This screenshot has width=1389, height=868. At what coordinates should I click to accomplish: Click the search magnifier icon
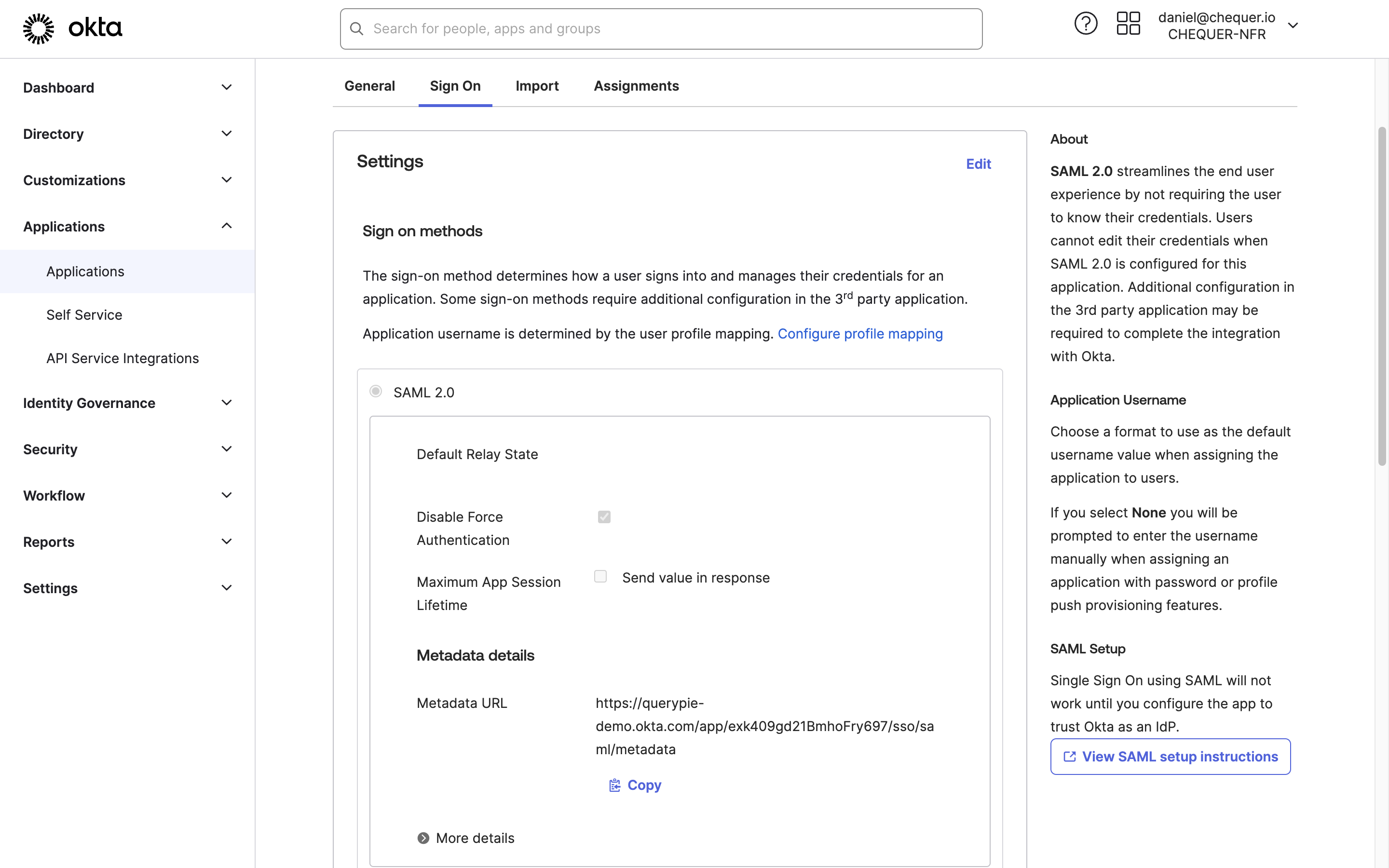point(356,28)
